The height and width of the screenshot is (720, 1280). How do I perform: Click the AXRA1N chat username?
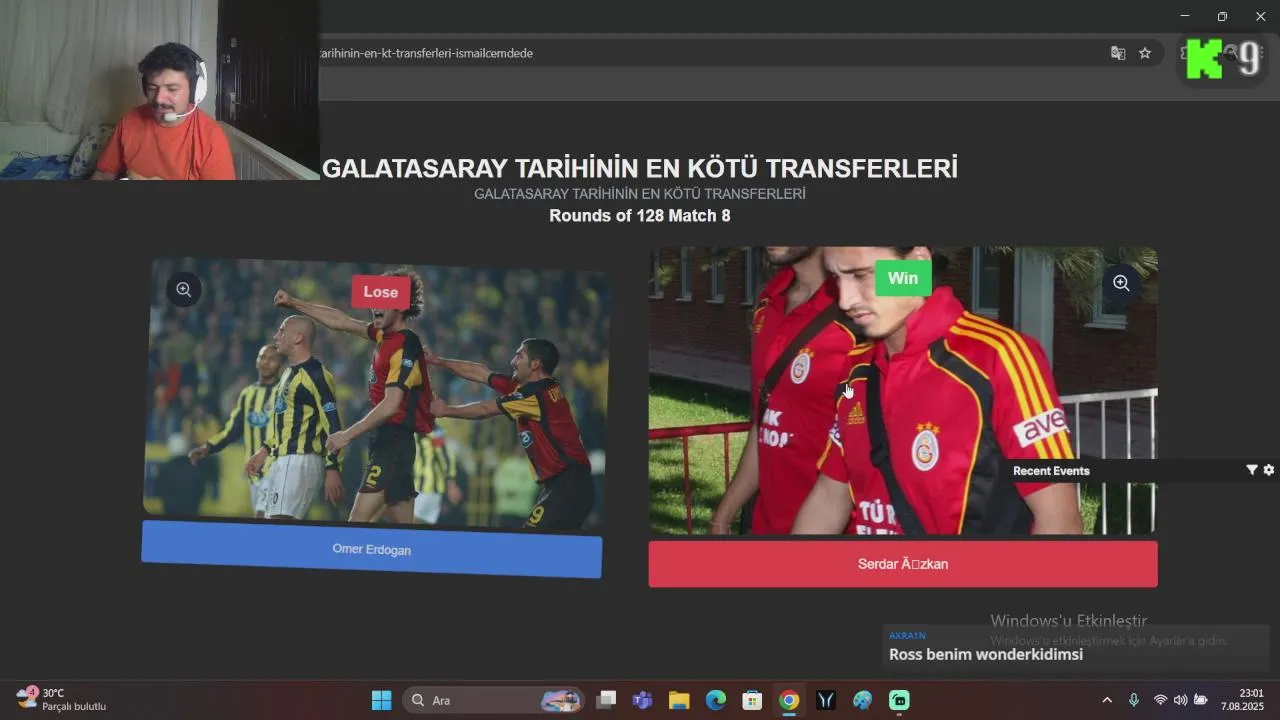point(907,636)
